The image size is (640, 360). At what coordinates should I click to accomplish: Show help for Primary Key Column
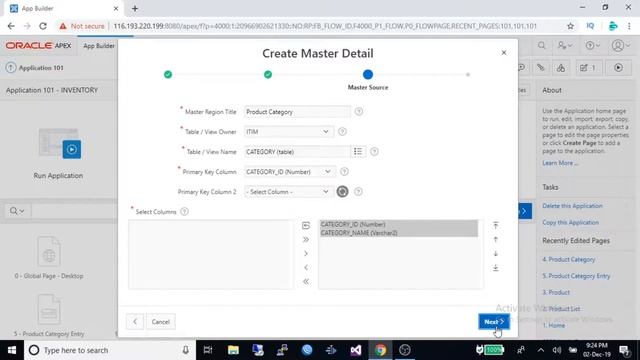click(344, 171)
